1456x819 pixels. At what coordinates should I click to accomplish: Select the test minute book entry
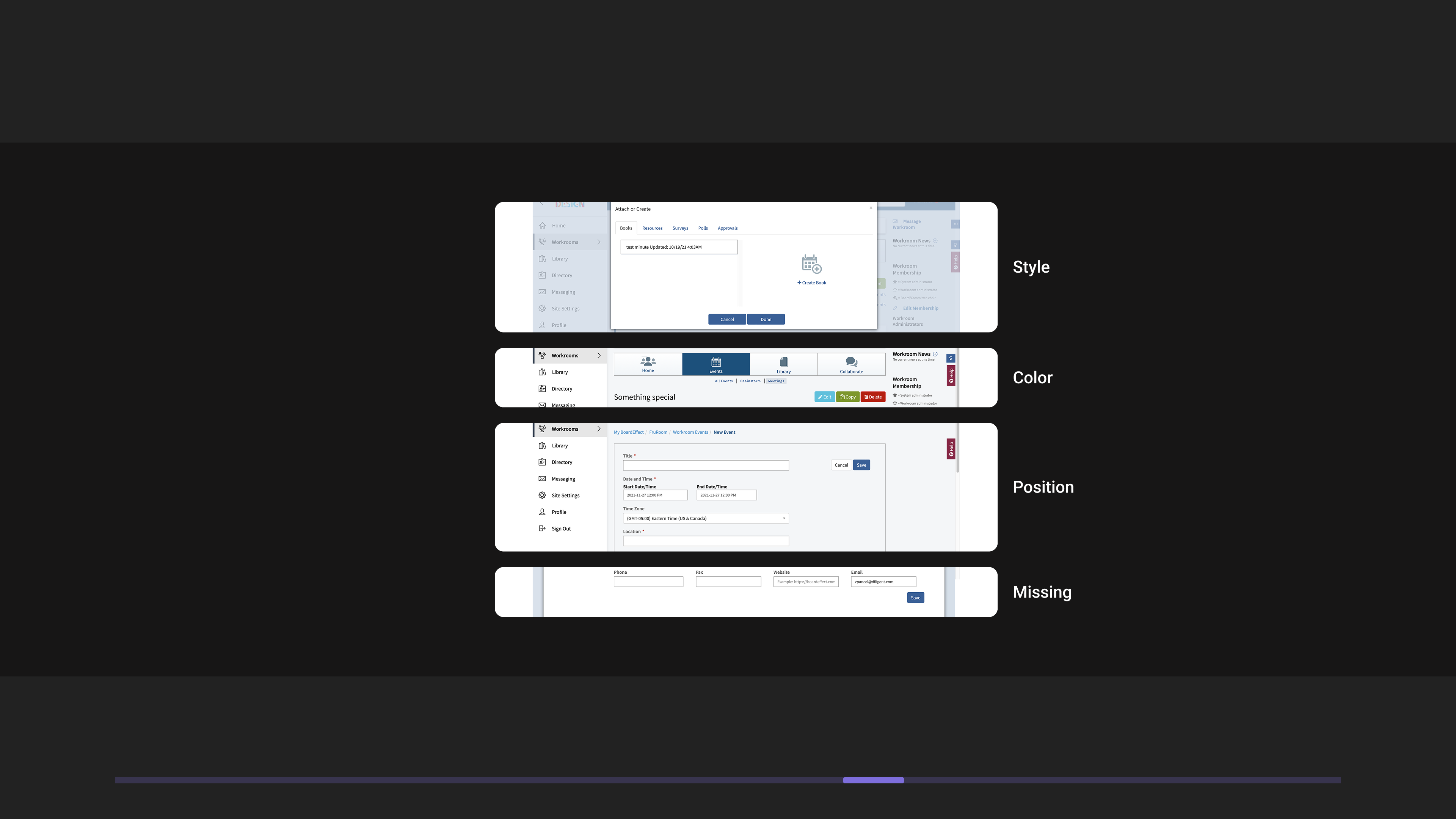678,247
